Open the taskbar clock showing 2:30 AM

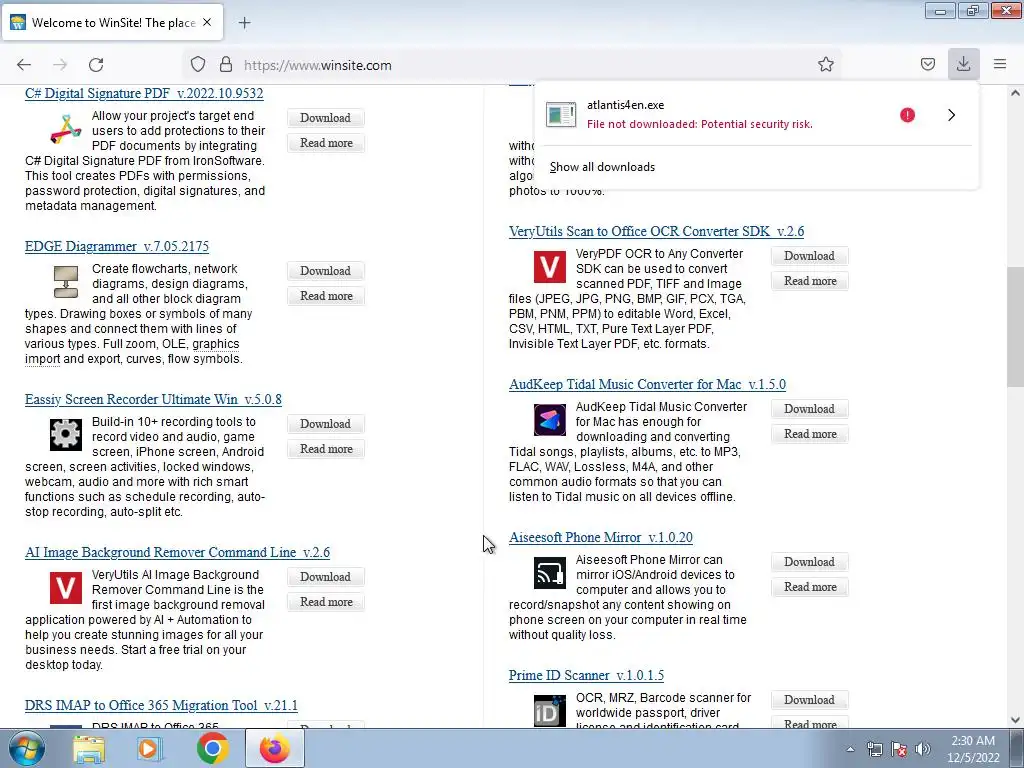coord(973,749)
